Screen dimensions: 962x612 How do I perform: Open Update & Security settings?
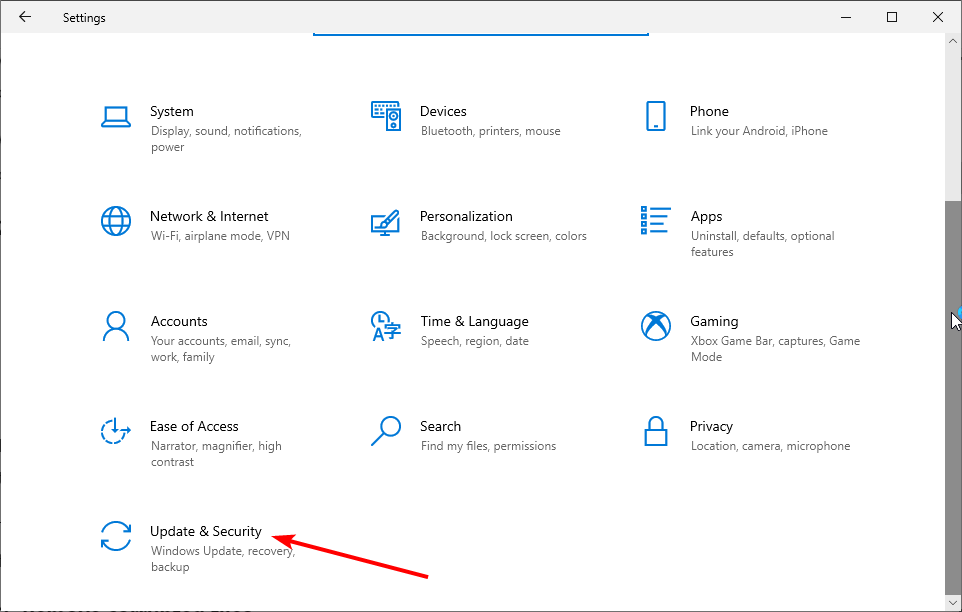[206, 531]
